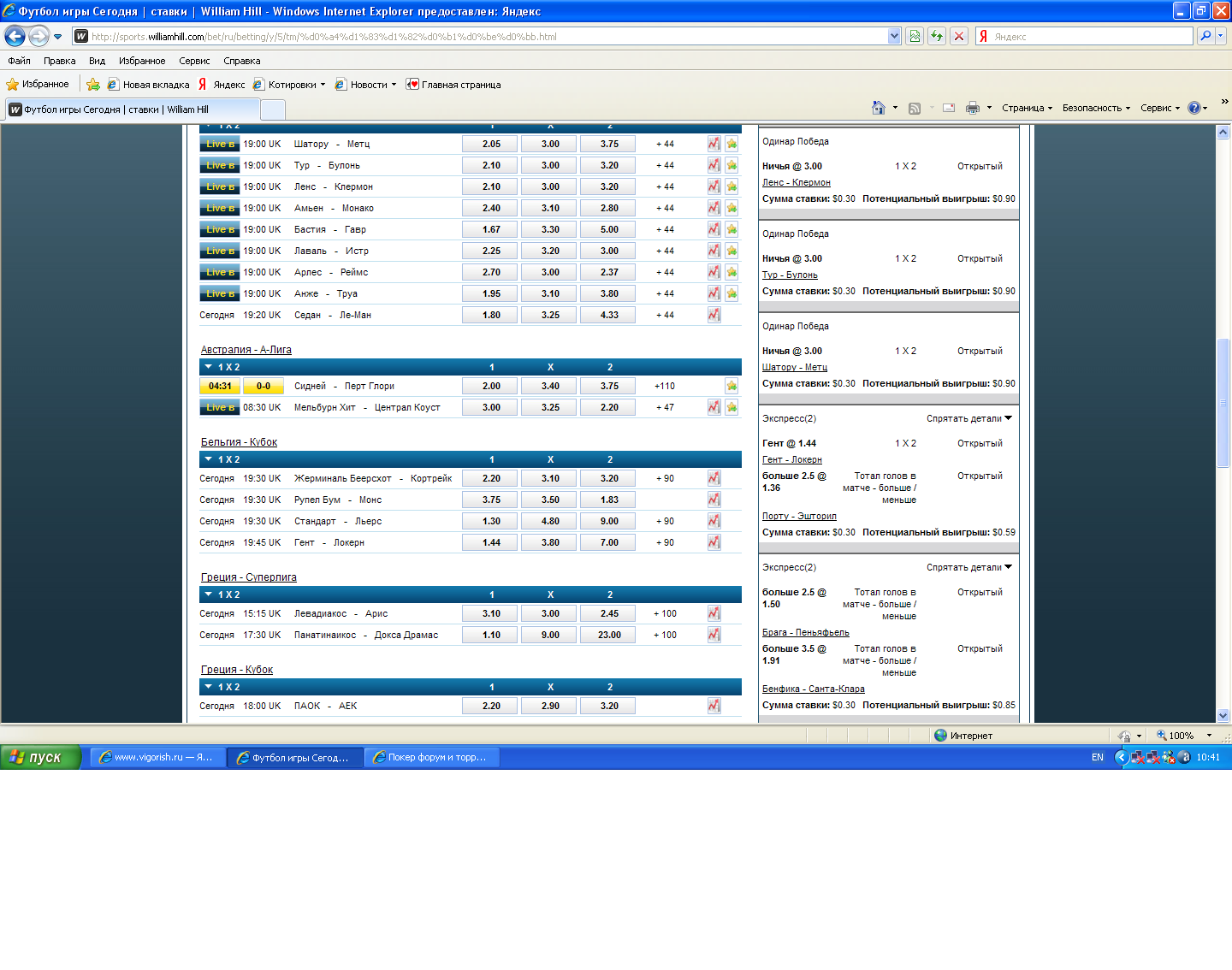Click stats chart icon for Шатору - Метц
This screenshot has height=970, width=1232.
pyautogui.click(x=714, y=144)
